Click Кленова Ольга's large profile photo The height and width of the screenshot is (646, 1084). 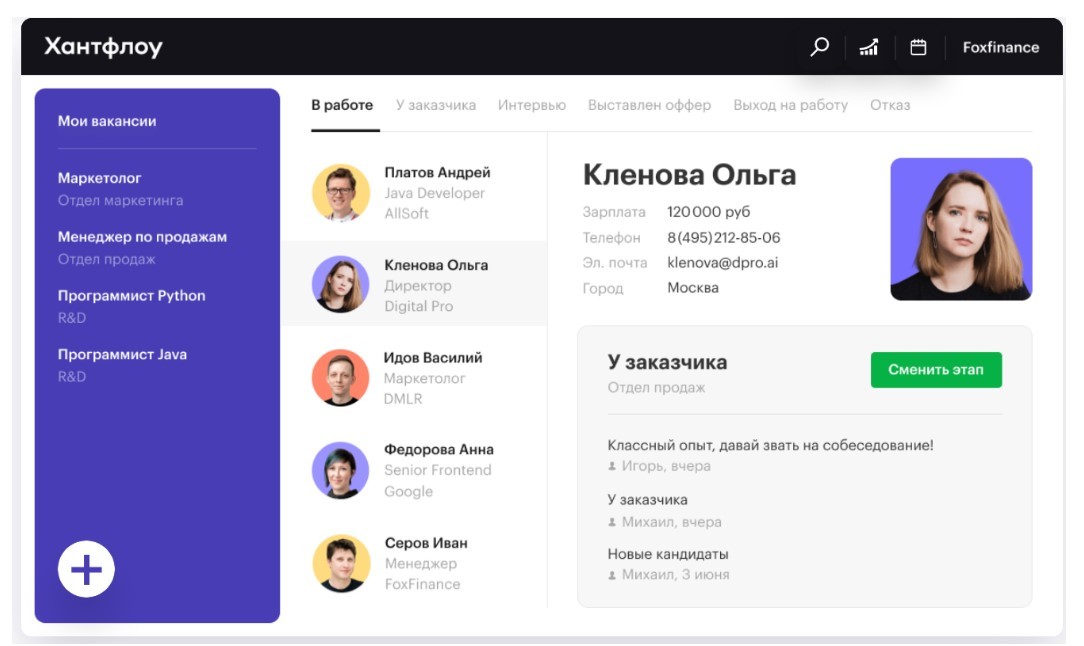960,229
